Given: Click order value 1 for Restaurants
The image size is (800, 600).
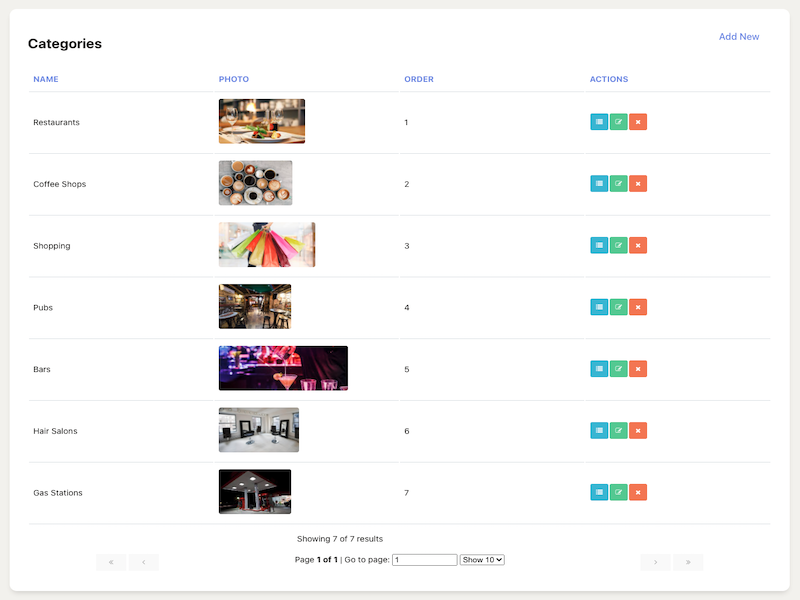Looking at the screenshot, I should click(x=406, y=122).
